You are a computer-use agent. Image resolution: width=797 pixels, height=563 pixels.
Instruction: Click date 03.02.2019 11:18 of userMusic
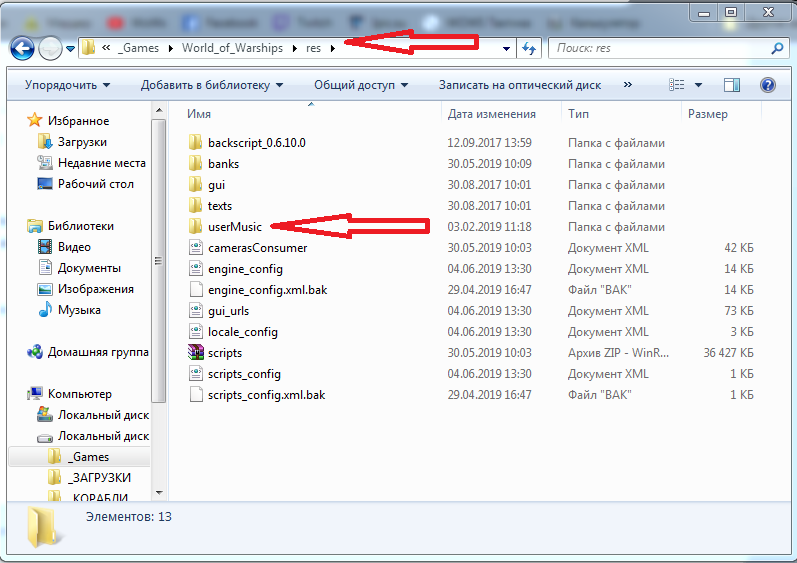pyautogui.click(x=489, y=227)
